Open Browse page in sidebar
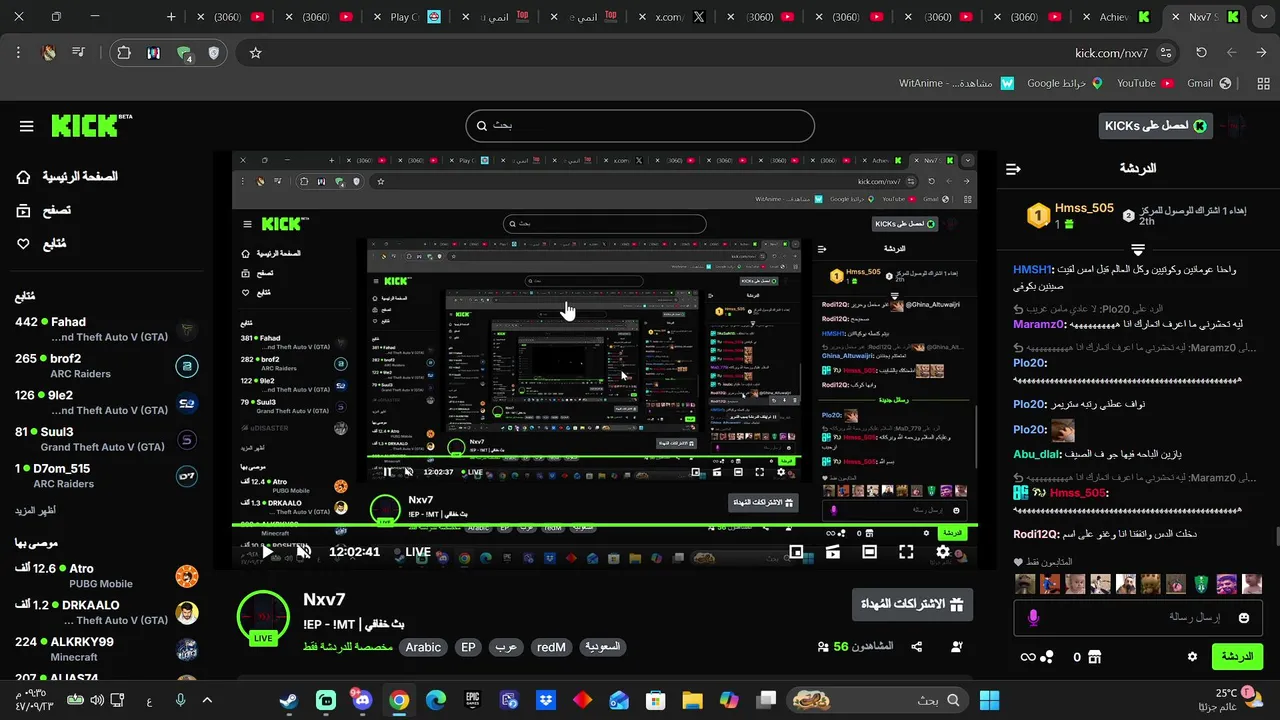Screen dimensions: 1280x720 pyautogui.click(x=45, y=210)
